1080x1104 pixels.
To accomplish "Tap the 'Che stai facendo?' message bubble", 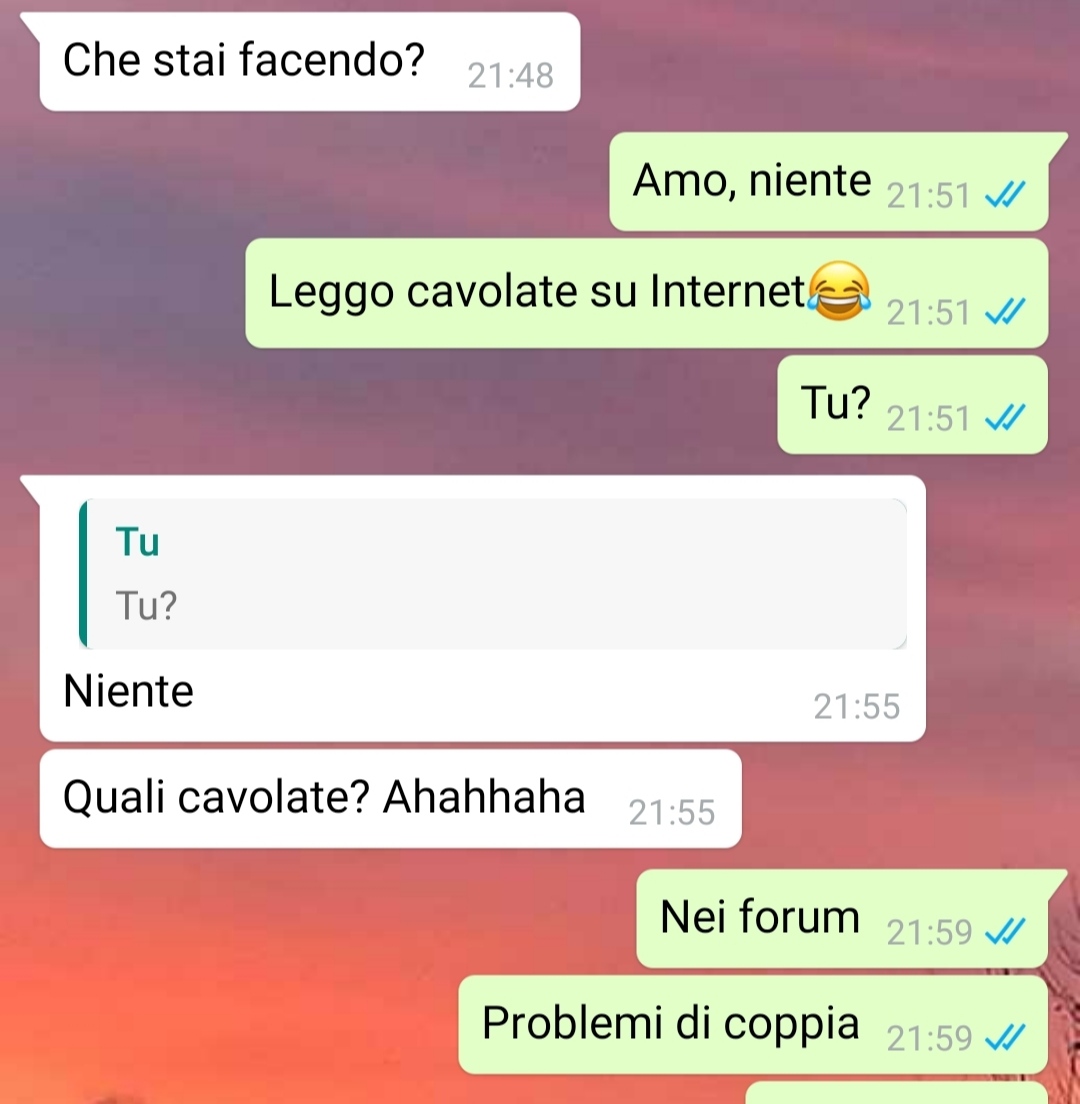I will (310, 62).
